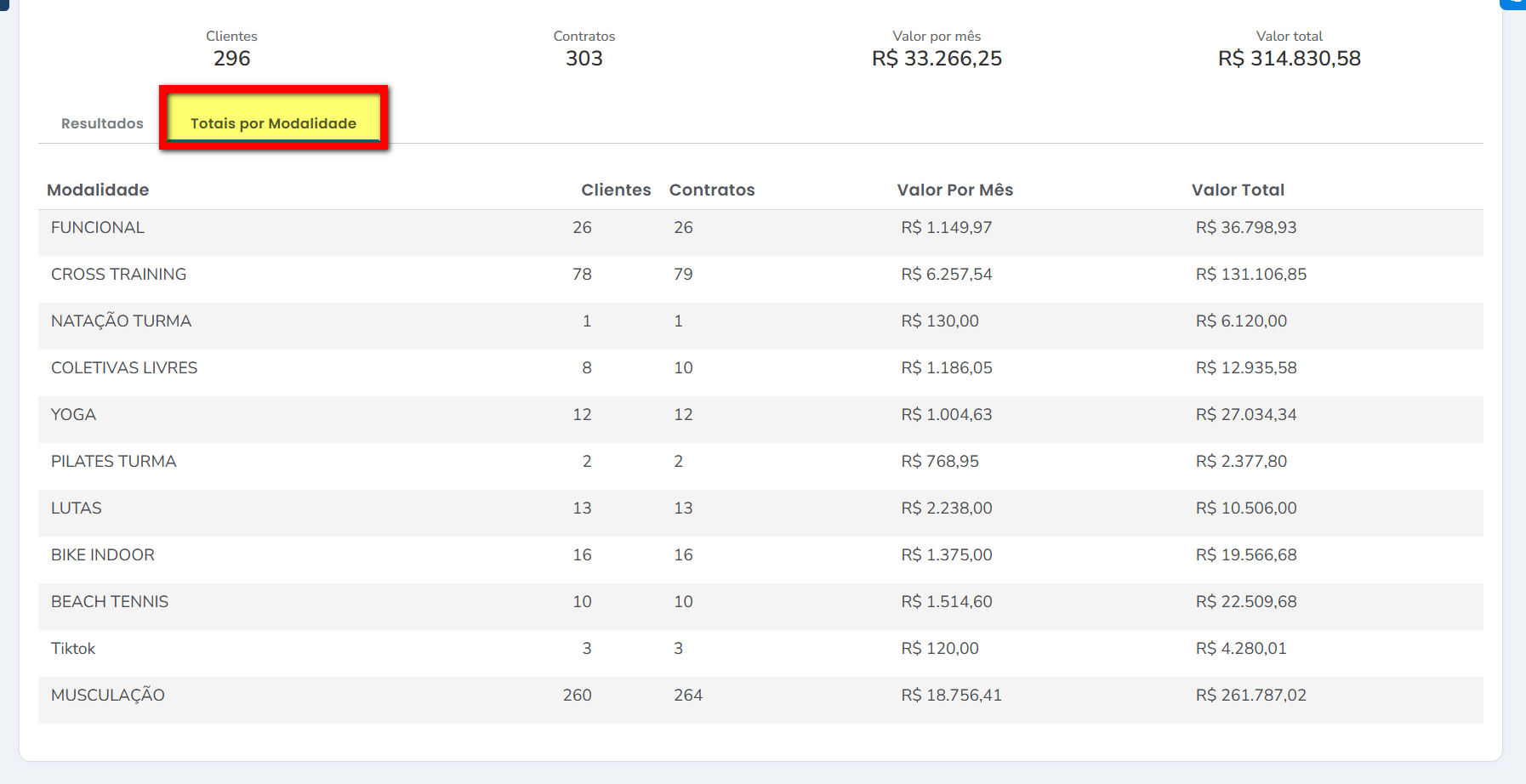Click the Valor Total column header

(x=1237, y=190)
